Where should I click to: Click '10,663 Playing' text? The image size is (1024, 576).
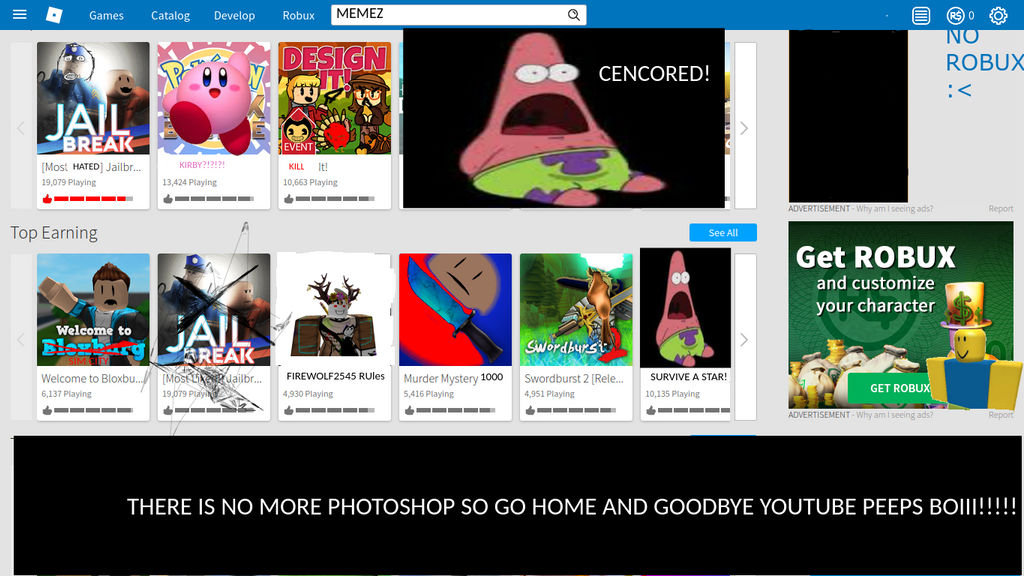pyautogui.click(x=310, y=182)
